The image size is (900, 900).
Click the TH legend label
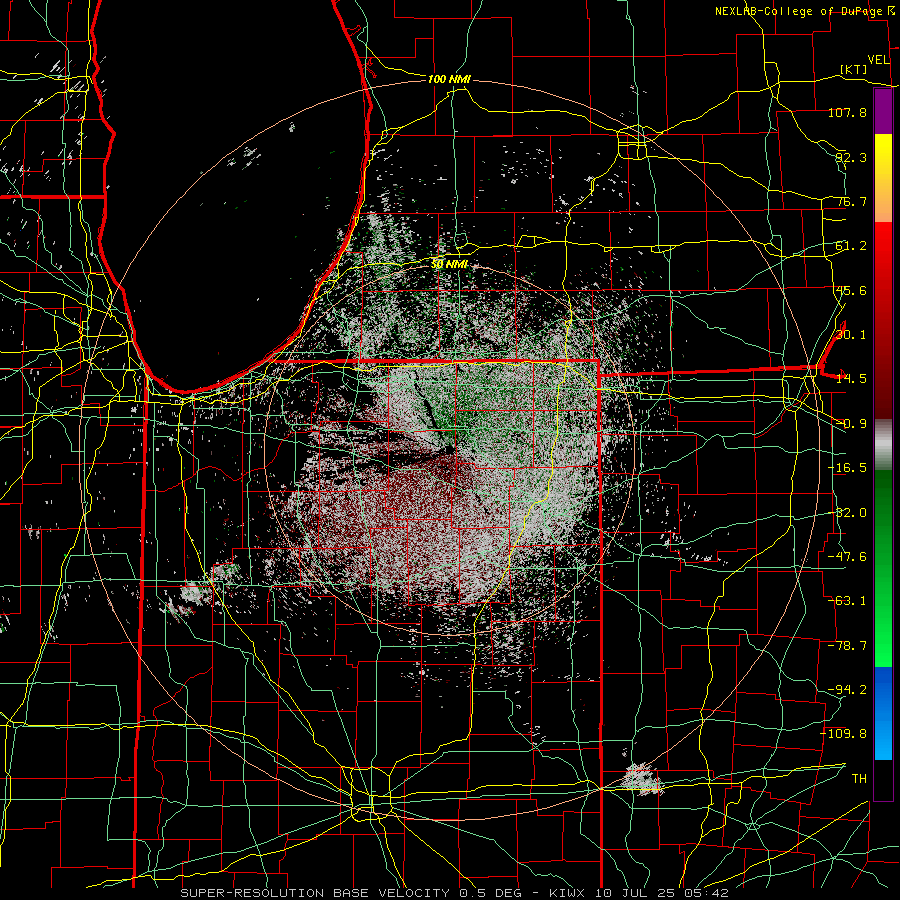(859, 779)
